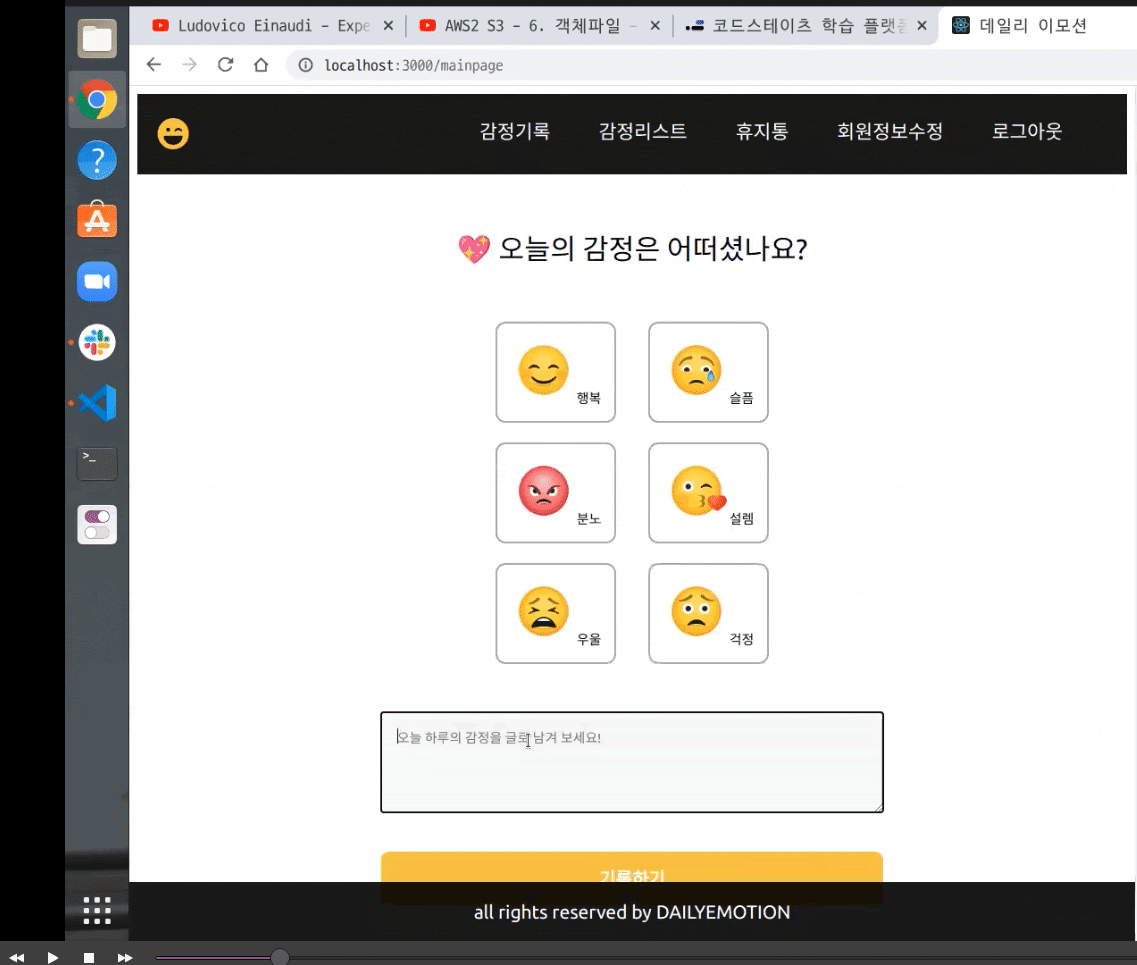Open Slack from the dock
Screen dimensions: 1137x965
97,342
